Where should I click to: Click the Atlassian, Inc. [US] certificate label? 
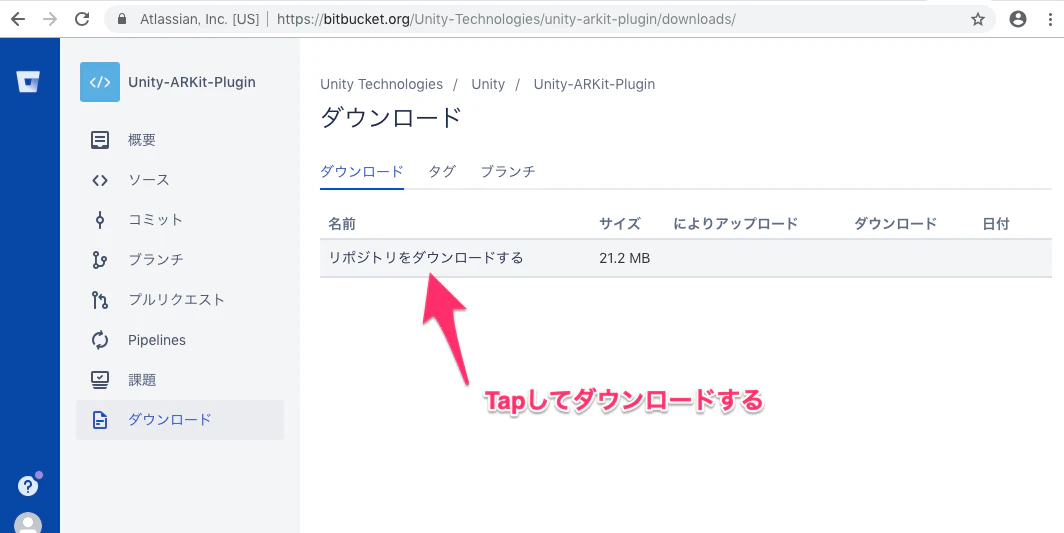coord(200,20)
